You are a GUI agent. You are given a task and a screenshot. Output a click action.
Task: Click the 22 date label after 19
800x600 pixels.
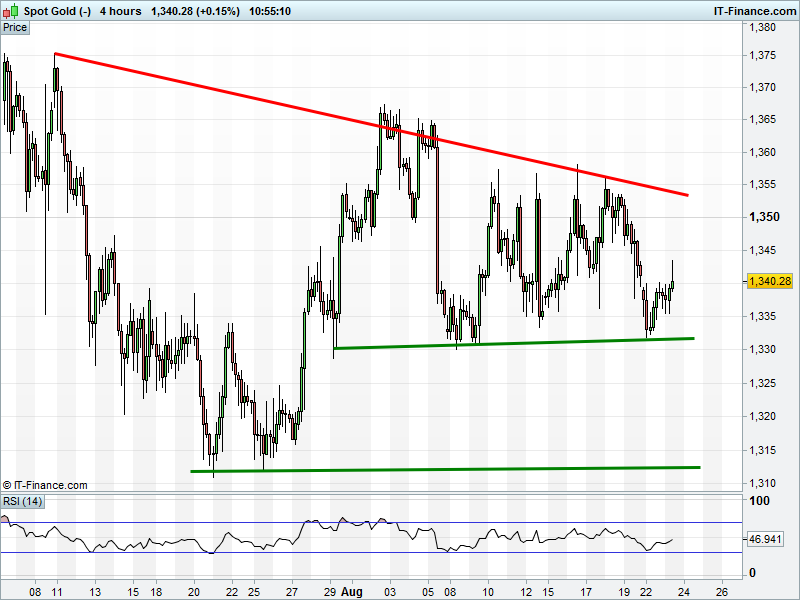tap(646, 592)
